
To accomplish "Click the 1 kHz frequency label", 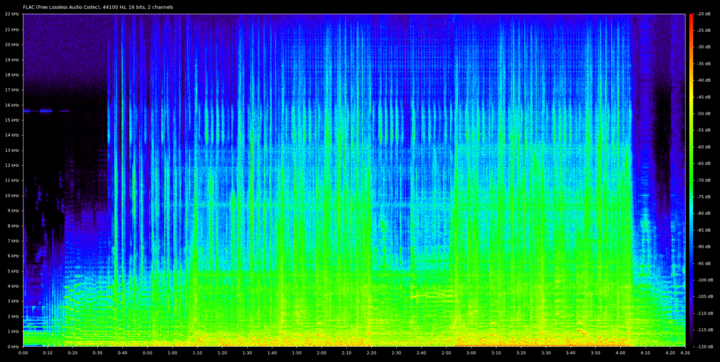I will [x=12, y=331].
